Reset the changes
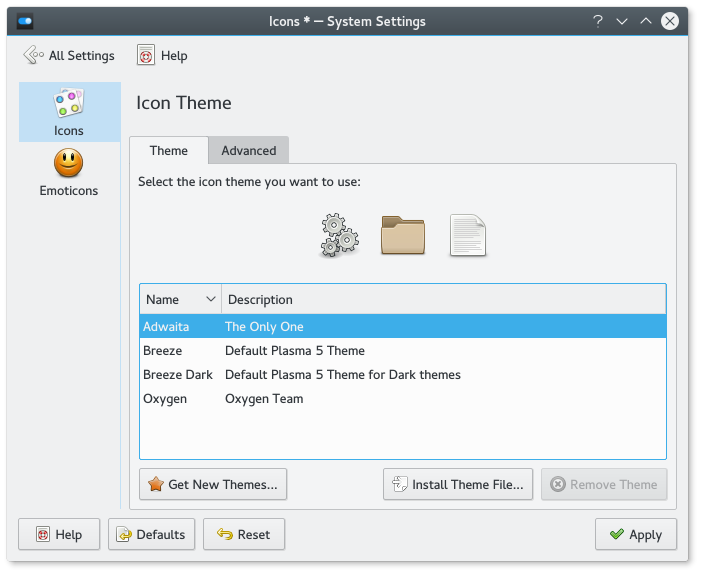The width and height of the screenshot is (701, 574). click(x=244, y=534)
